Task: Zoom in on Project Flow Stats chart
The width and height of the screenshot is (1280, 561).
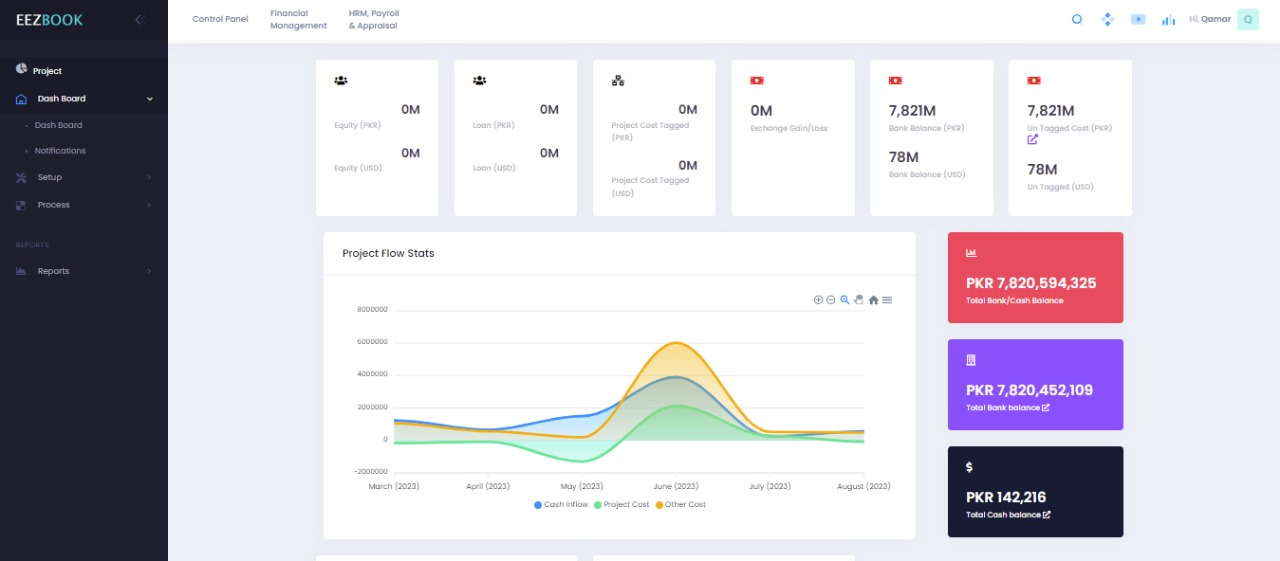Action: click(818, 300)
